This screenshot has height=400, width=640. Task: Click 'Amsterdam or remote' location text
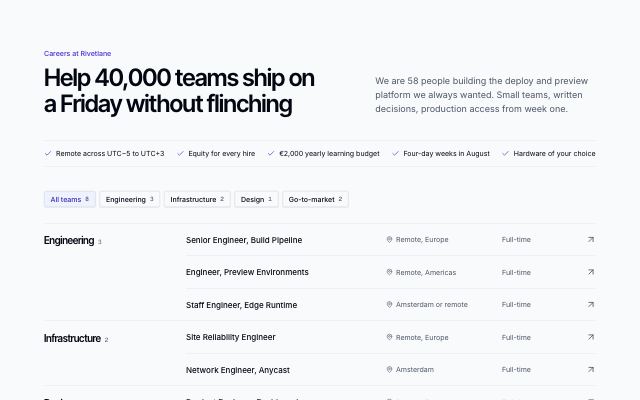tap(432, 304)
